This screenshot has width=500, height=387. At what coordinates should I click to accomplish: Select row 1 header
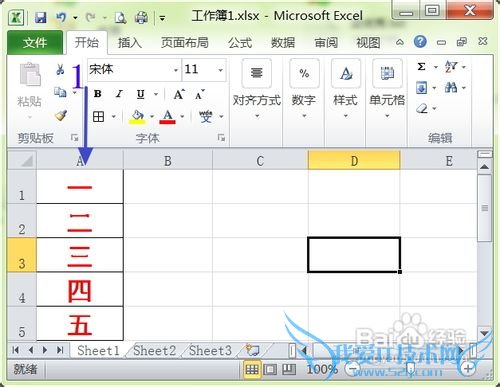tap(22, 187)
